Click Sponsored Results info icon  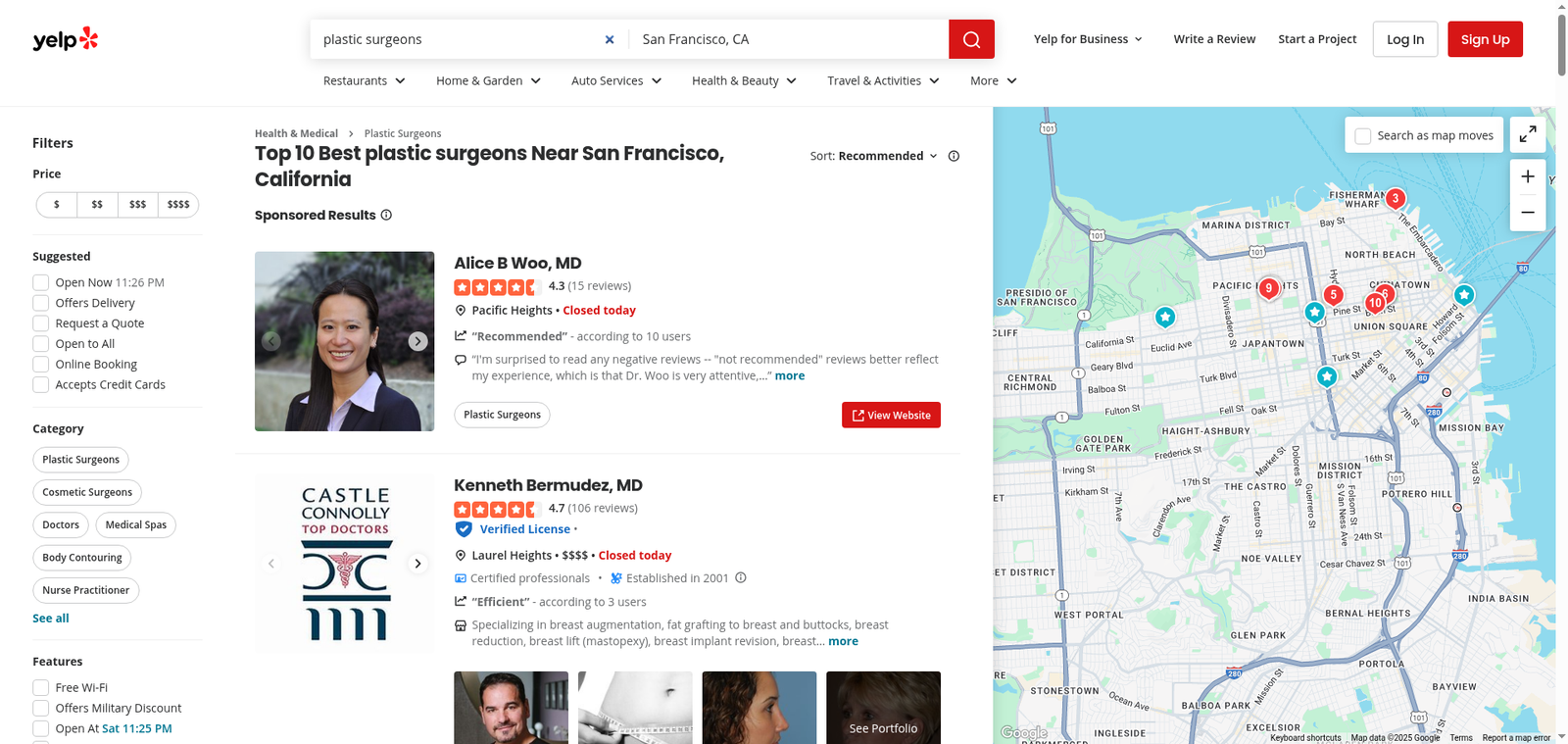tap(386, 215)
